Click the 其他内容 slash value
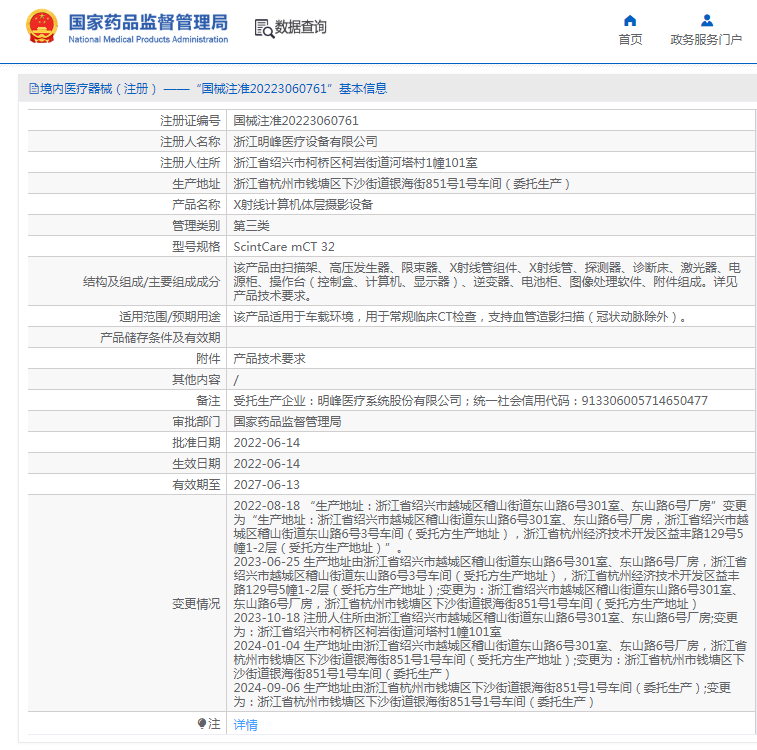Viewport: 757px width, 750px height. pyautogui.click(x=236, y=380)
